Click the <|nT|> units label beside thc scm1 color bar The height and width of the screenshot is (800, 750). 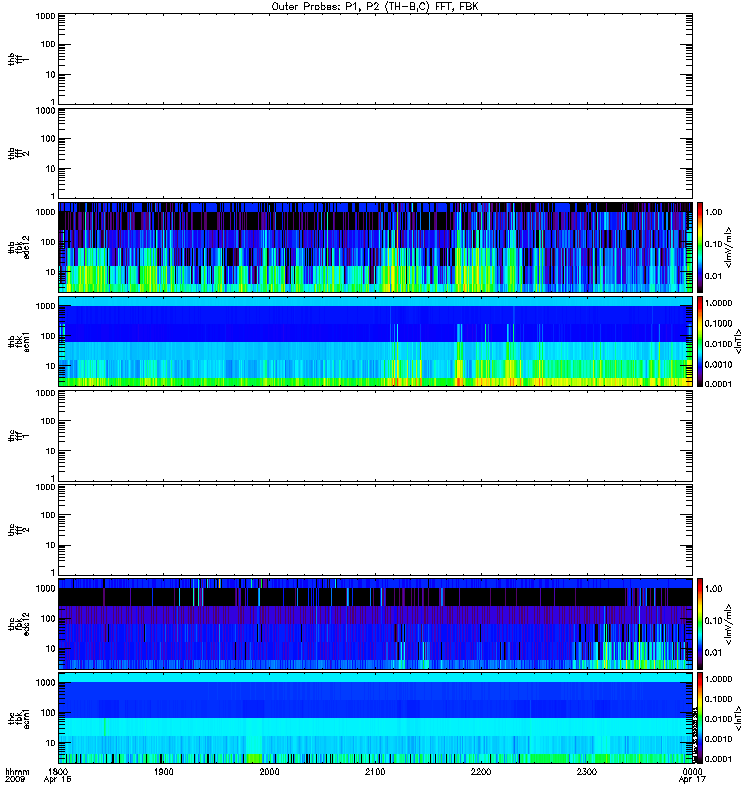[x=737, y=717]
